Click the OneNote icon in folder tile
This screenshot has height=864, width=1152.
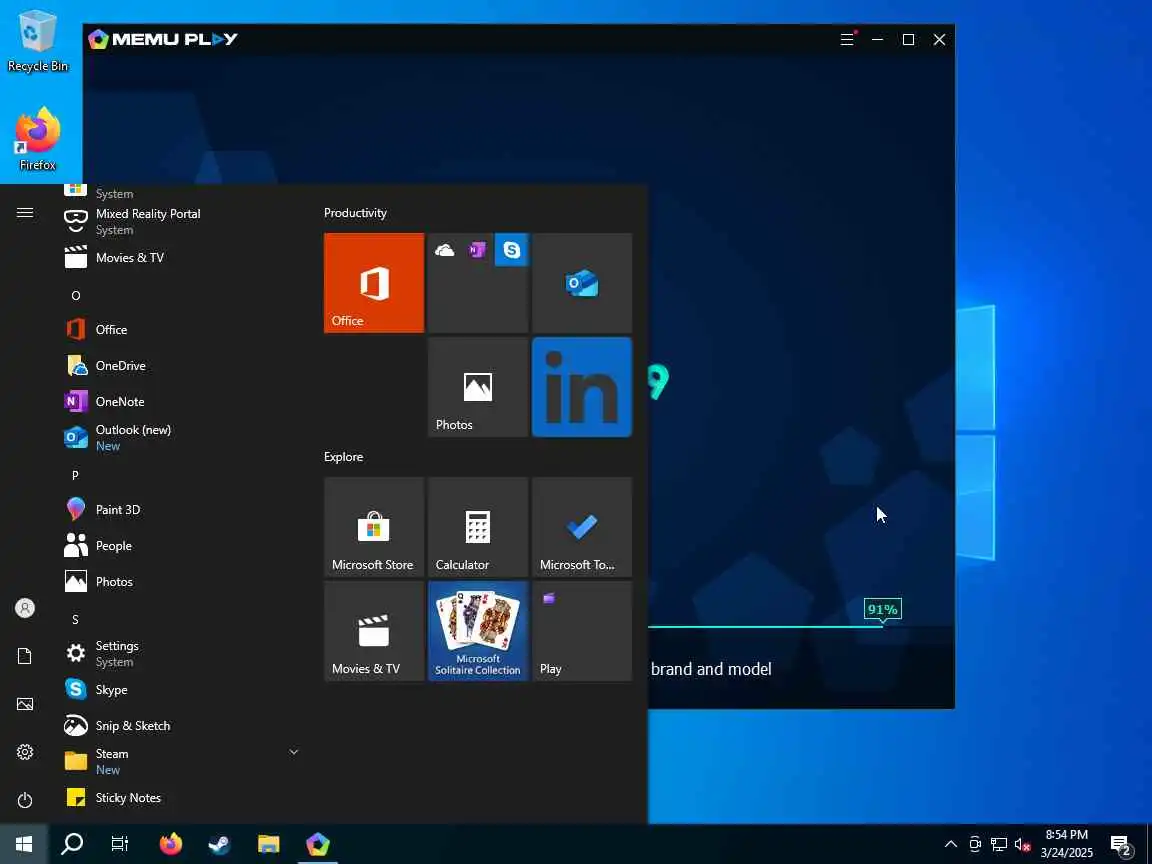point(478,251)
